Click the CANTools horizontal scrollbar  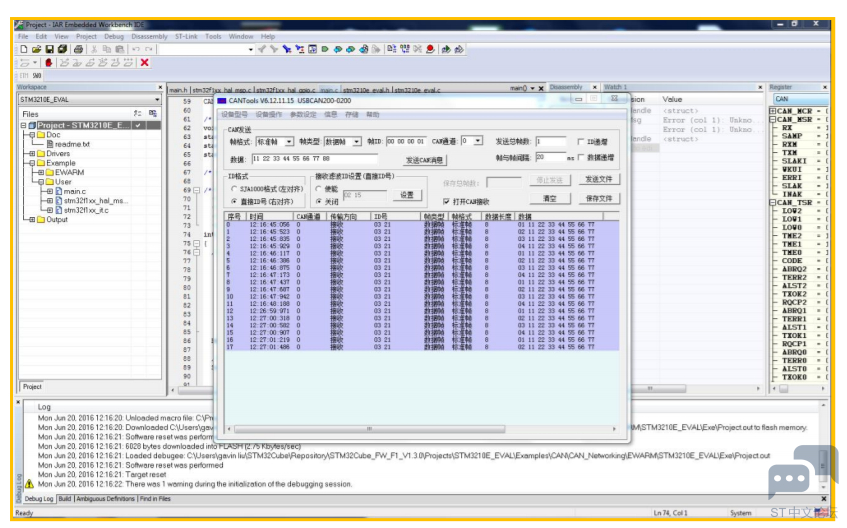tap(370, 429)
